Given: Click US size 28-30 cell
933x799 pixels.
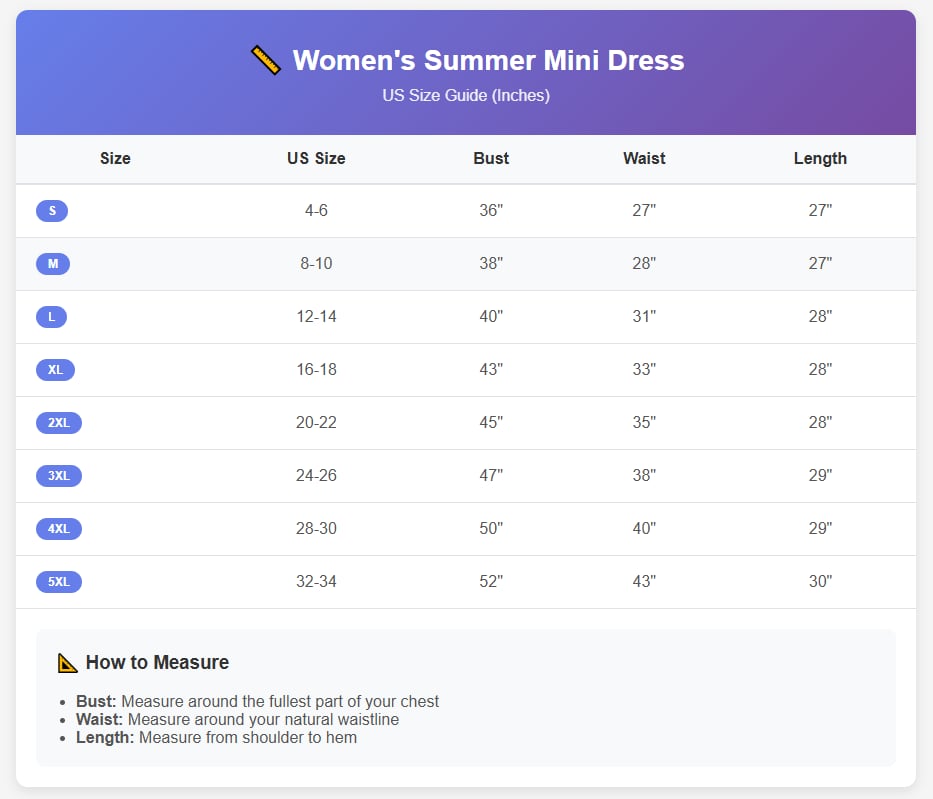Looking at the screenshot, I should 316,528.
